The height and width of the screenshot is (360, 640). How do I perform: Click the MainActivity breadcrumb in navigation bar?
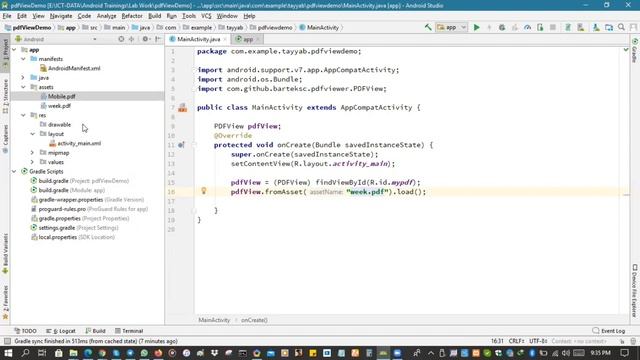coord(319,27)
